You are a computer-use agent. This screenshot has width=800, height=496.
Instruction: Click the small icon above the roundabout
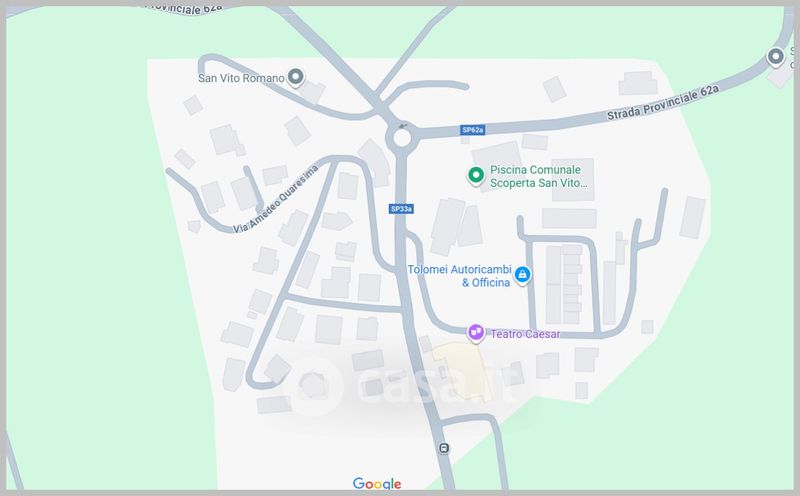click(x=403, y=126)
